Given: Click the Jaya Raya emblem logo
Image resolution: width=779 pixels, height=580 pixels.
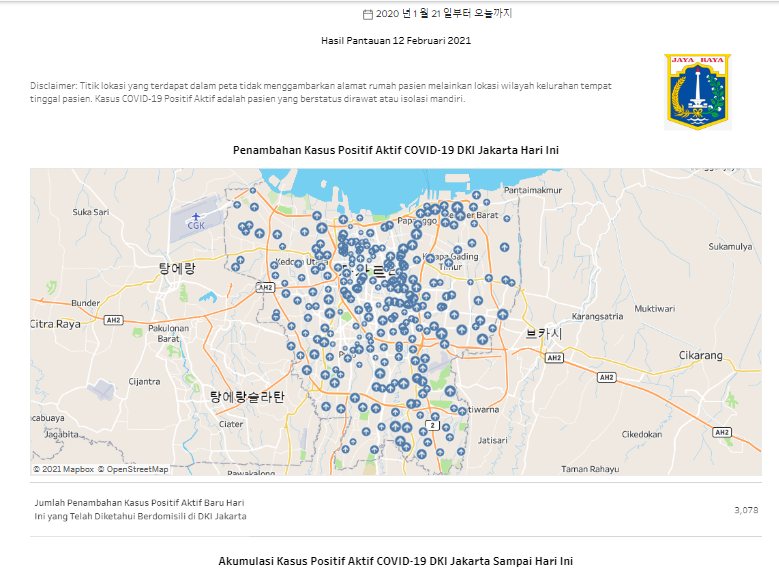Looking at the screenshot, I should coord(697,91).
